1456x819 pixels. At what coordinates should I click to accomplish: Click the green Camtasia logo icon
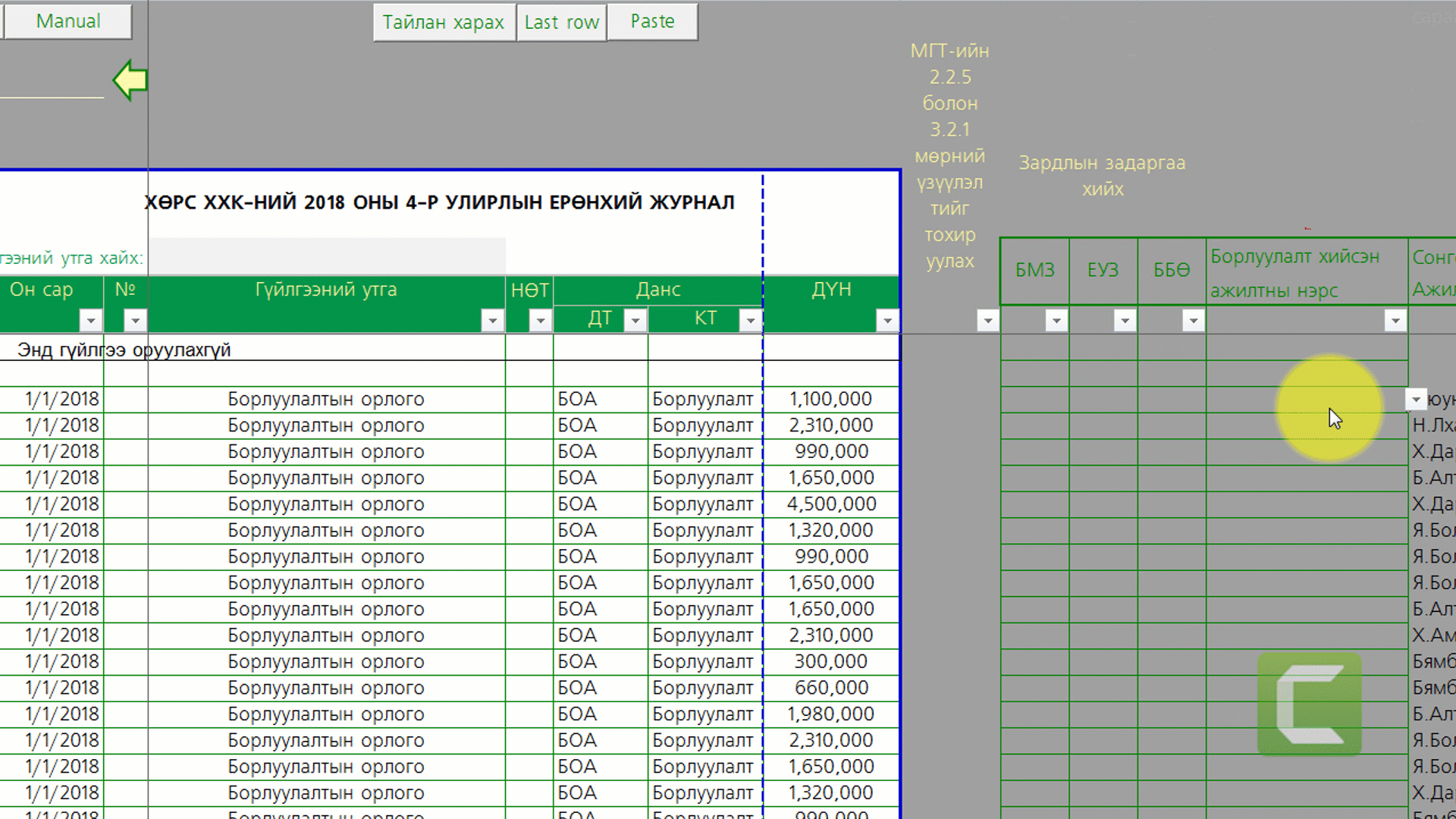tap(1310, 704)
